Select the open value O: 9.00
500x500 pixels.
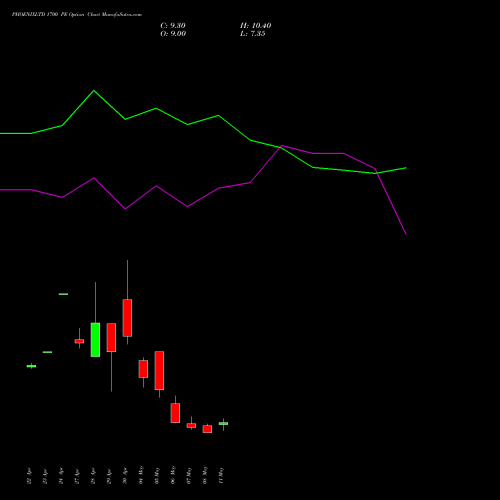point(173,34)
